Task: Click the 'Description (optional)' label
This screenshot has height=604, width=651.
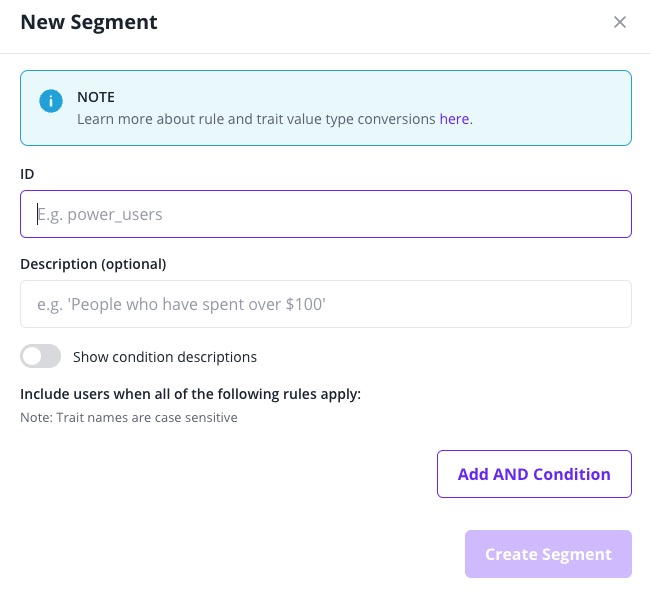Action: [x=93, y=264]
